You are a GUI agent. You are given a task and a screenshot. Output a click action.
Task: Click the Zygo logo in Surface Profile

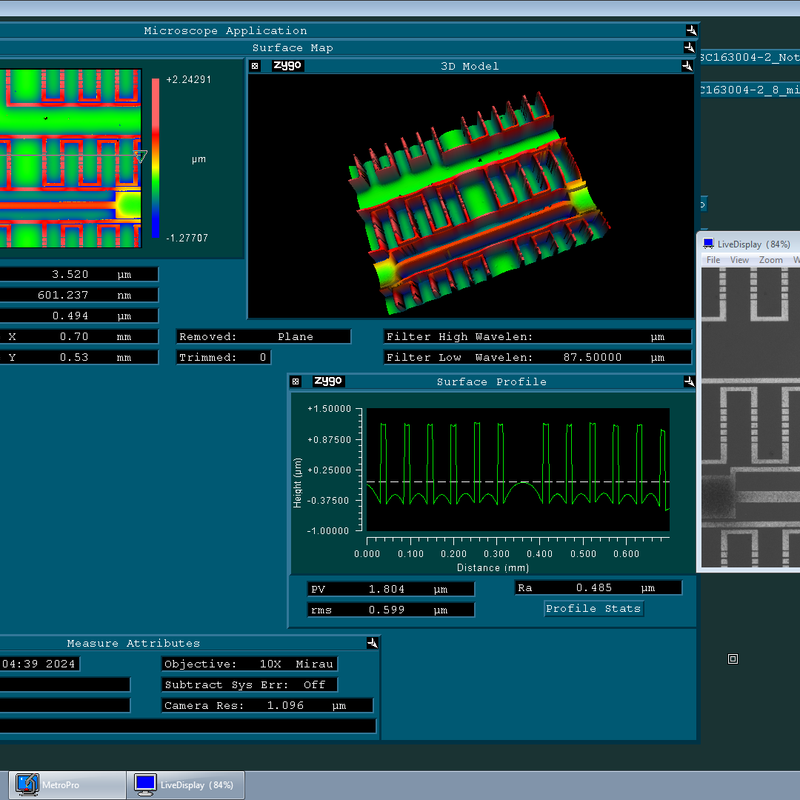[327, 381]
